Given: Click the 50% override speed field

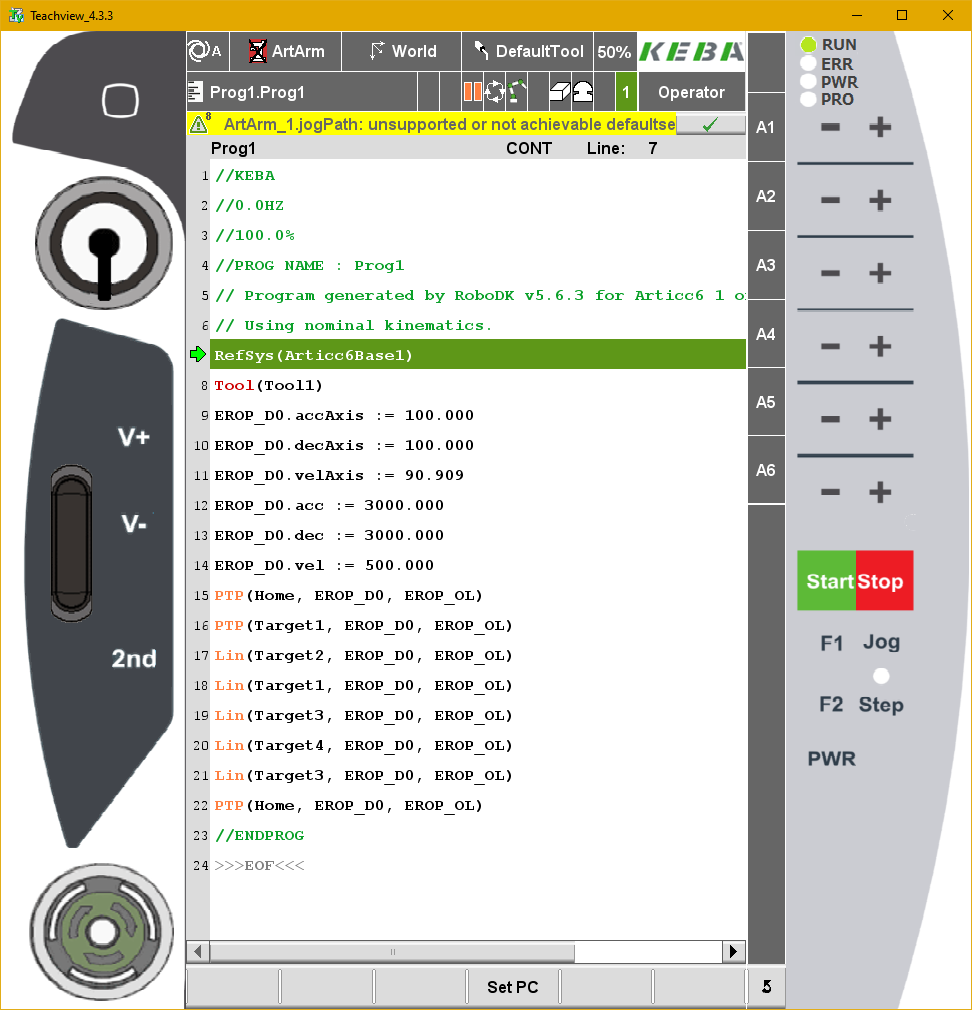Looking at the screenshot, I should click(614, 52).
